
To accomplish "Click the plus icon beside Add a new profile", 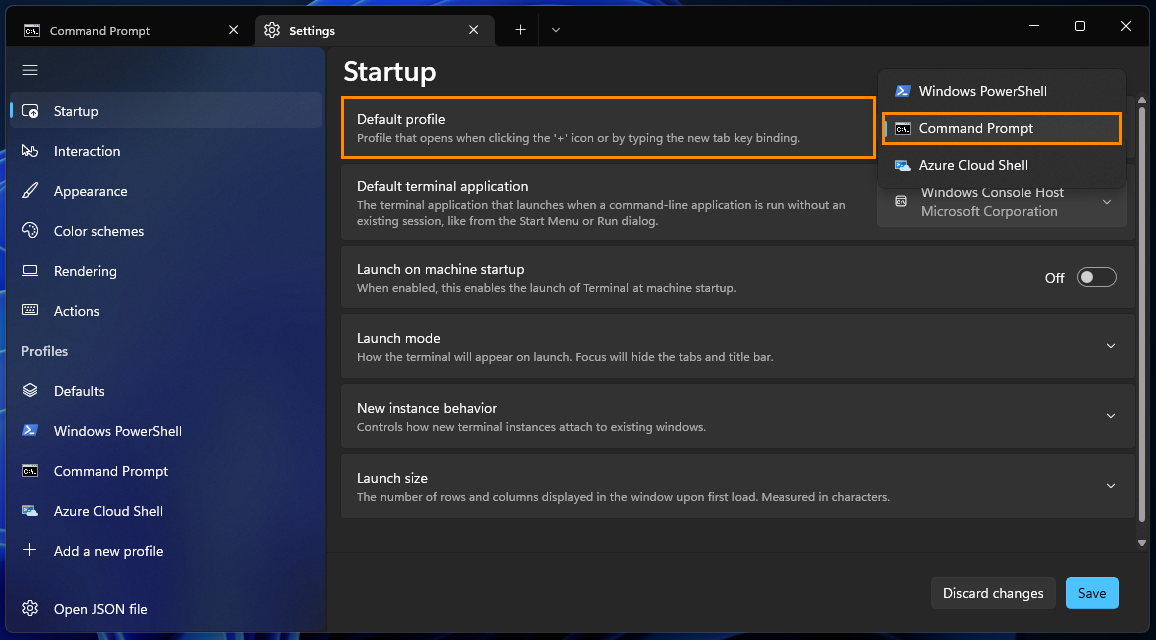I will [29, 550].
